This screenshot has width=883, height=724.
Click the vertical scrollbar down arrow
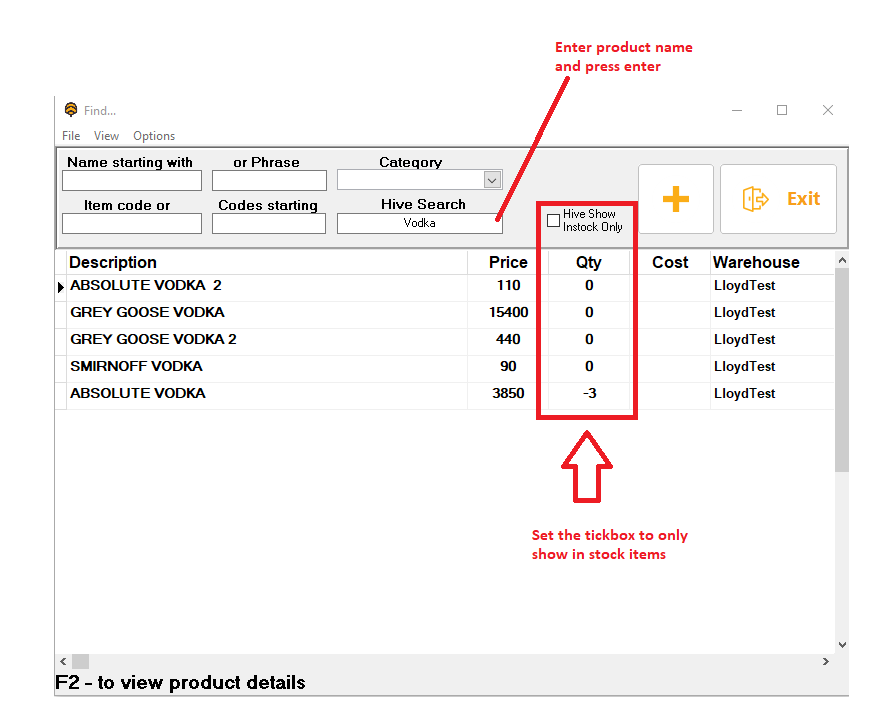pyautogui.click(x=841, y=645)
